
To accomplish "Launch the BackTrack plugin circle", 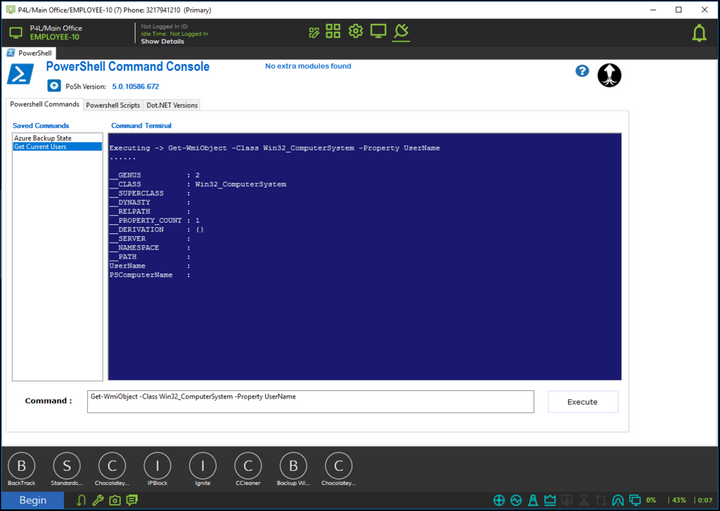I will [21, 465].
